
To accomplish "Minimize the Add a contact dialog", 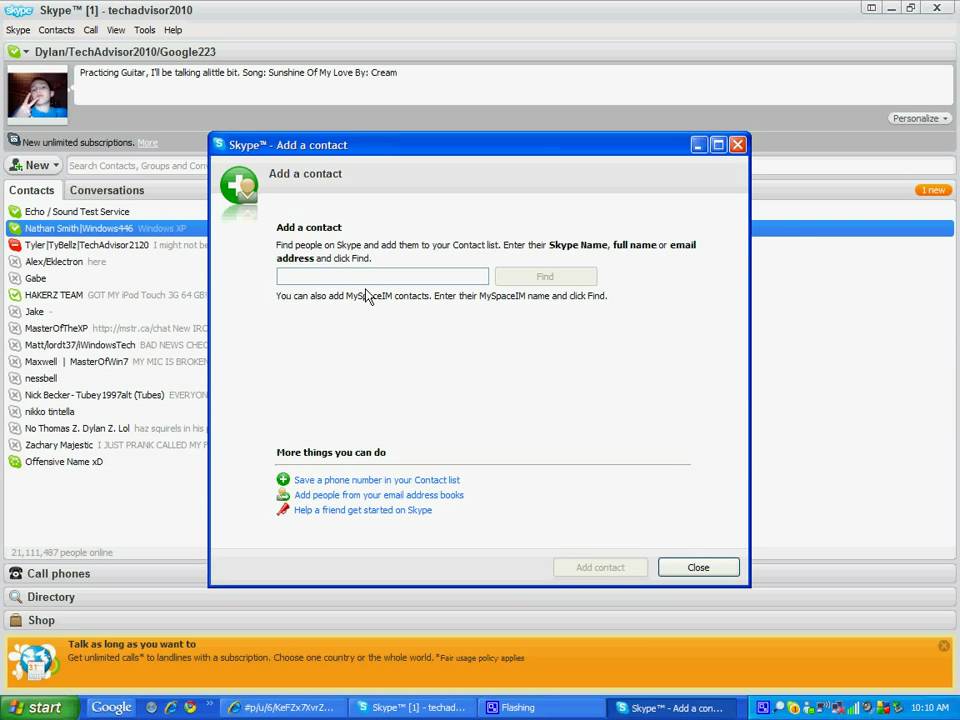I will click(x=699, y=145).
